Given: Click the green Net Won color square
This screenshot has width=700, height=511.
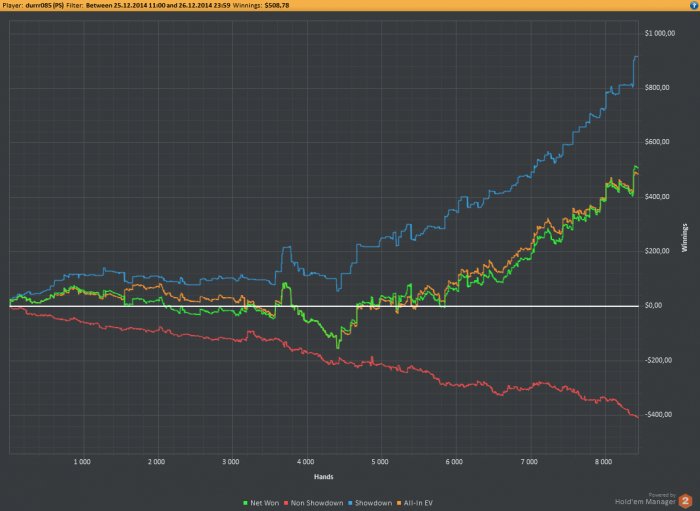Looking at the screenshot, I should point(245,503).
